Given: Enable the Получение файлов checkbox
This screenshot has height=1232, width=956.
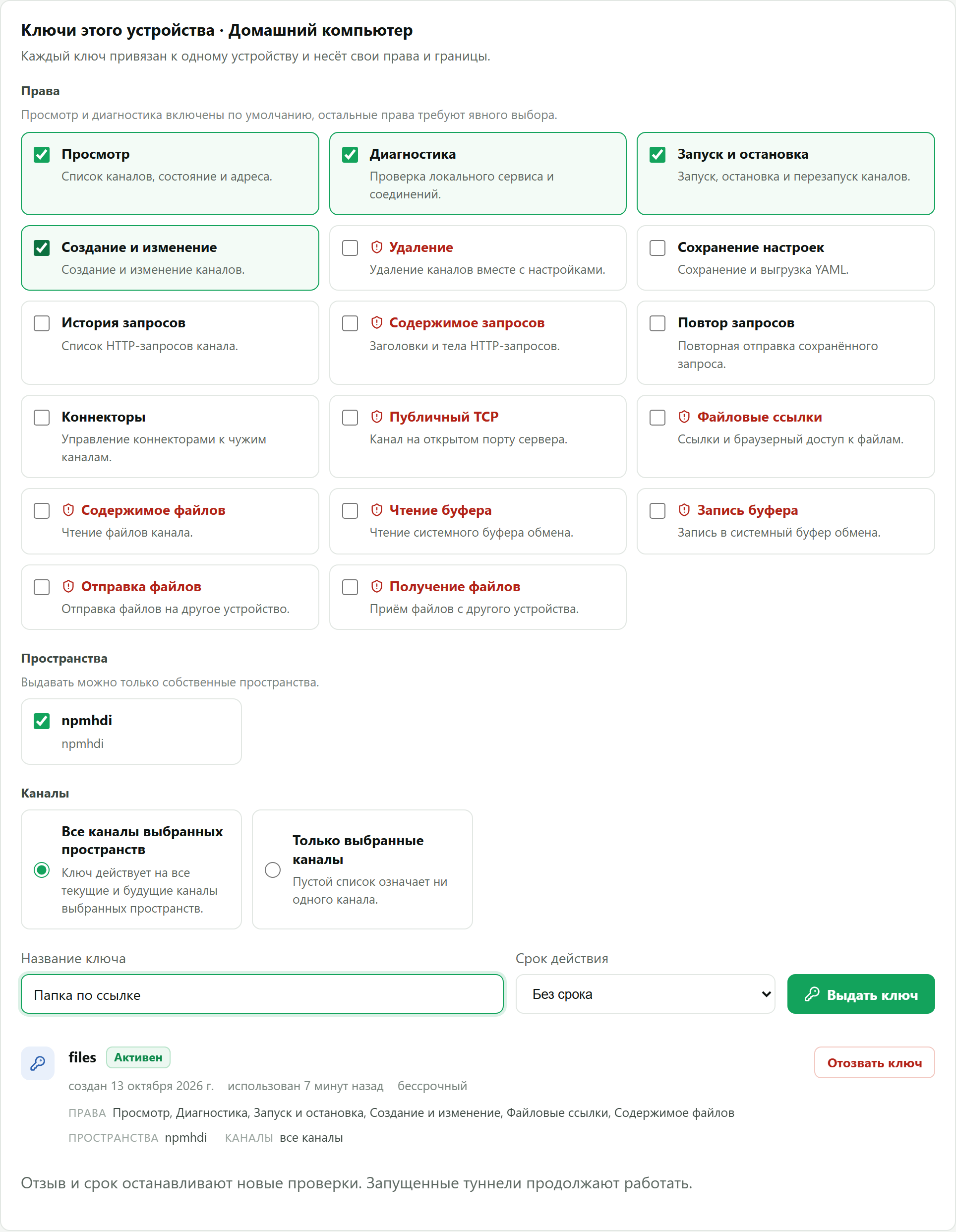Looking at the screenshot, I should click(350, 587).
